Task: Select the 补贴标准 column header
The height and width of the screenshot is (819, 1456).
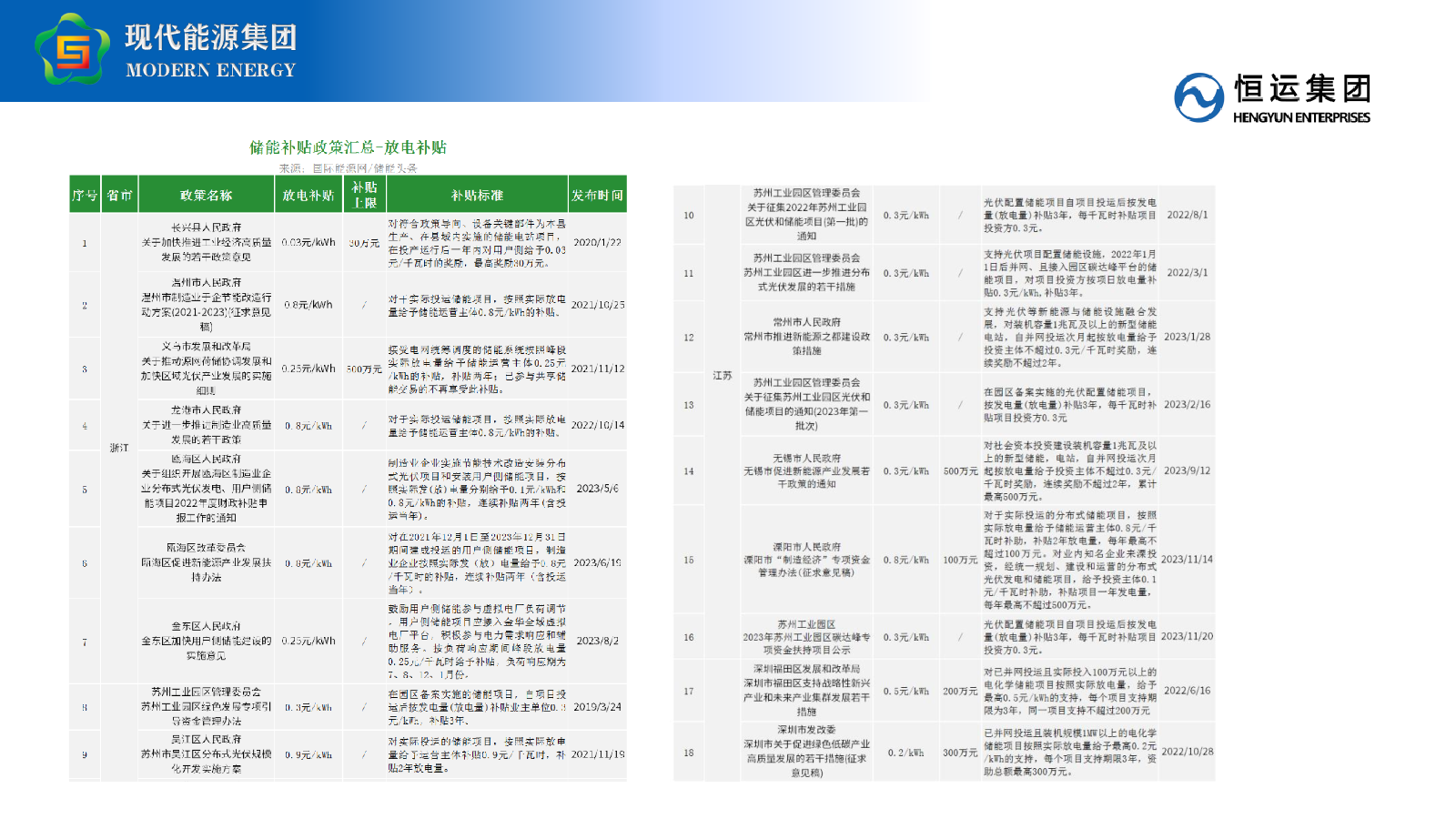Action: (477, 195)
